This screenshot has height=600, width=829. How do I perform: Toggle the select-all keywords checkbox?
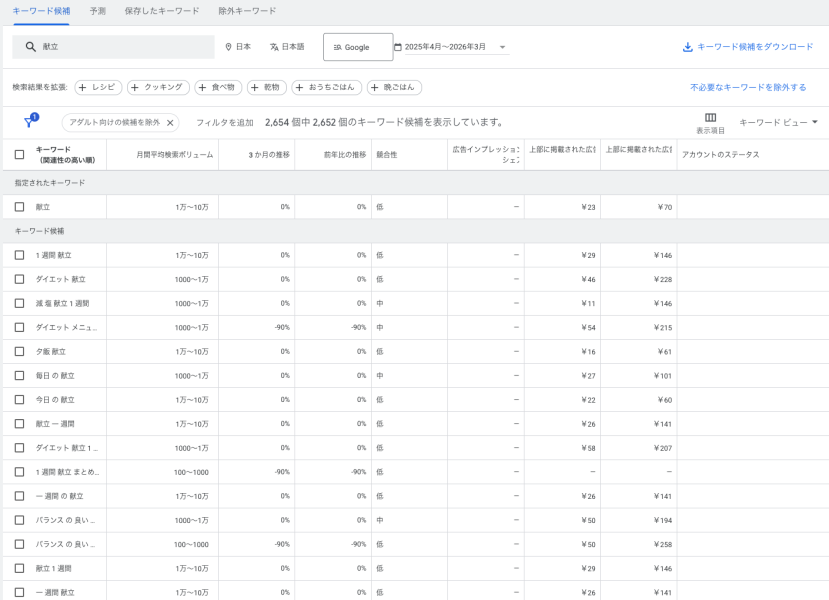(x=19, y=155)
